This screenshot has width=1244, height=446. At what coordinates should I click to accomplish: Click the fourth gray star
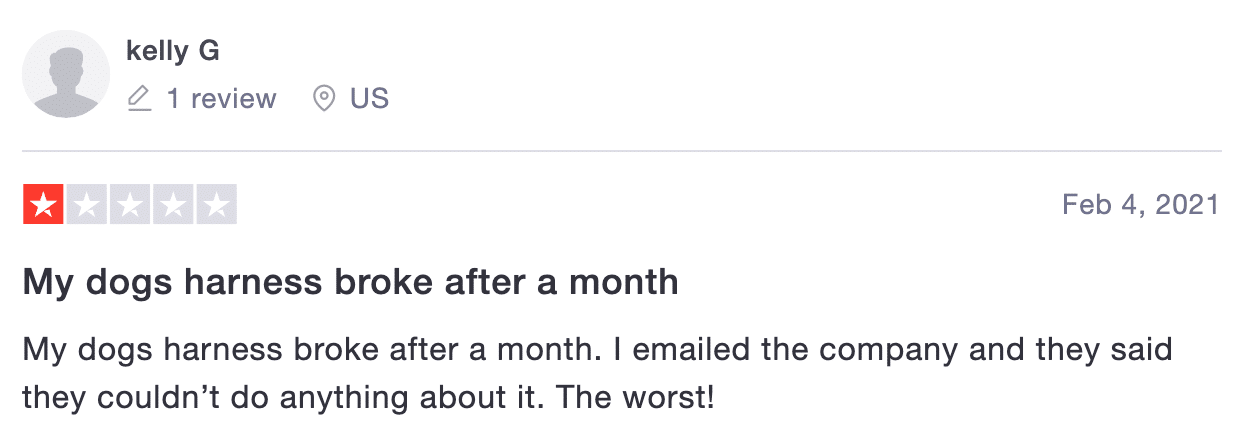point(173,205)
